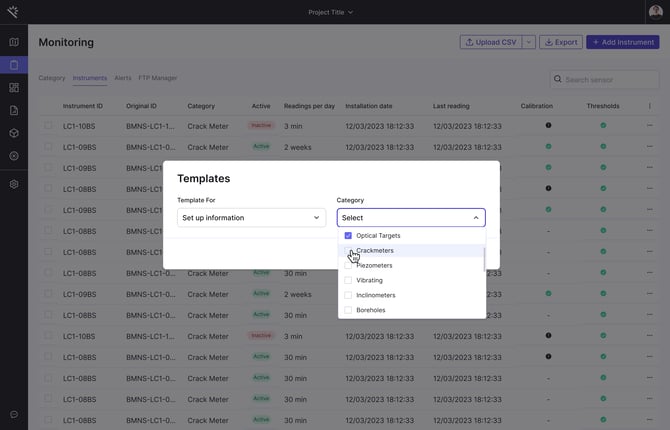Click the Calibration column header

tap(537, 106)
